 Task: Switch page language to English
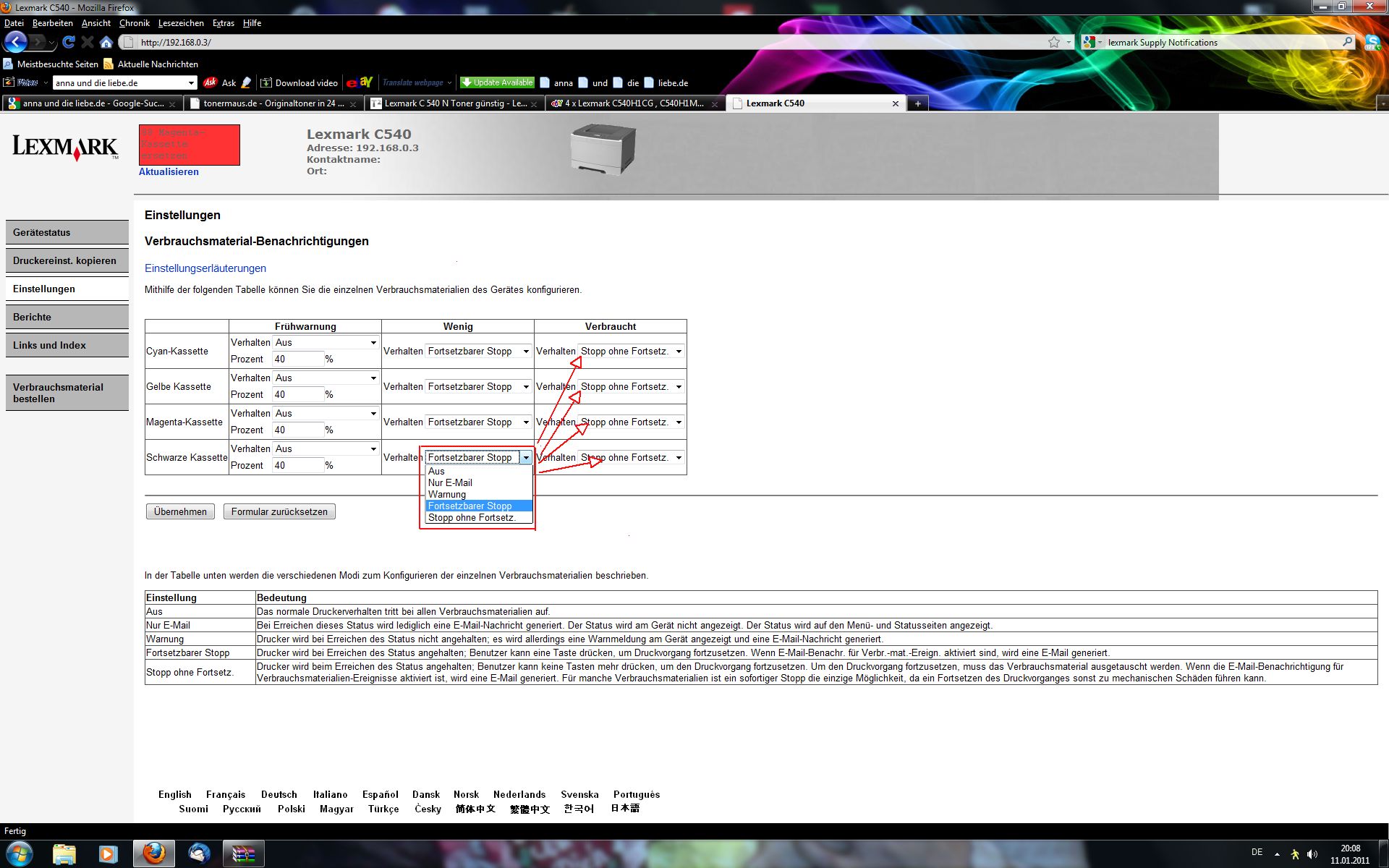(x=175, y=794)
